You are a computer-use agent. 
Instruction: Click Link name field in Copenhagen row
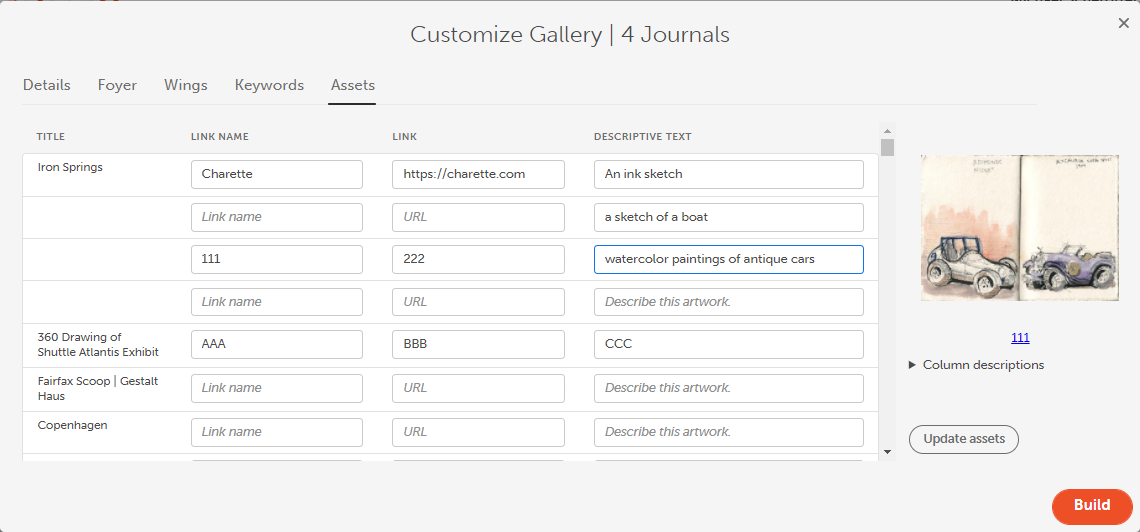coord(277,432)
